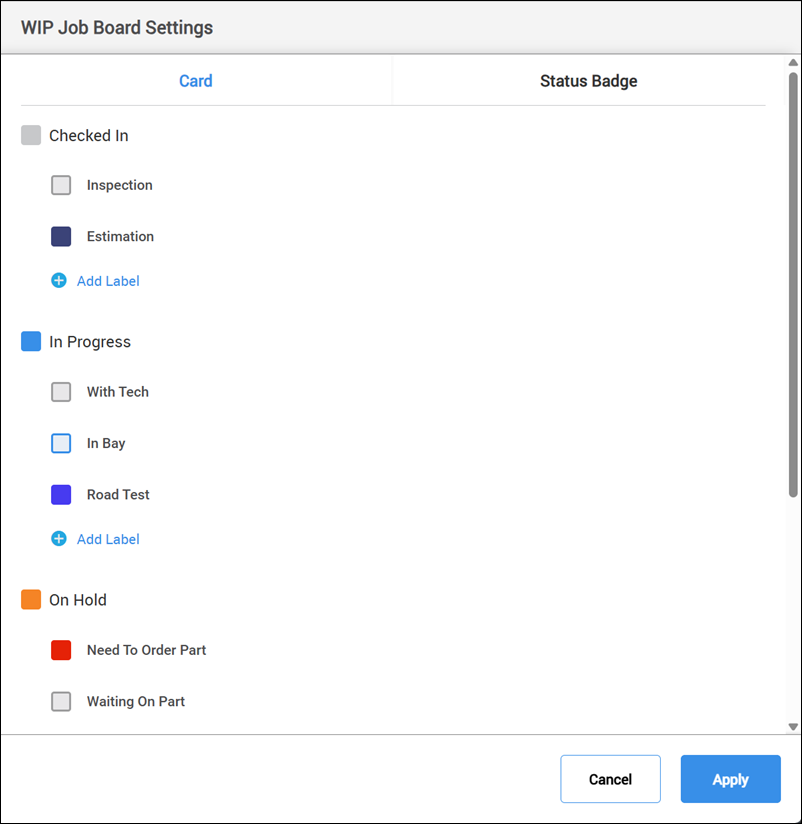Click the dark blue Estimation color square
The height and width of the screenshot is (824, 802).
[61, 236]
